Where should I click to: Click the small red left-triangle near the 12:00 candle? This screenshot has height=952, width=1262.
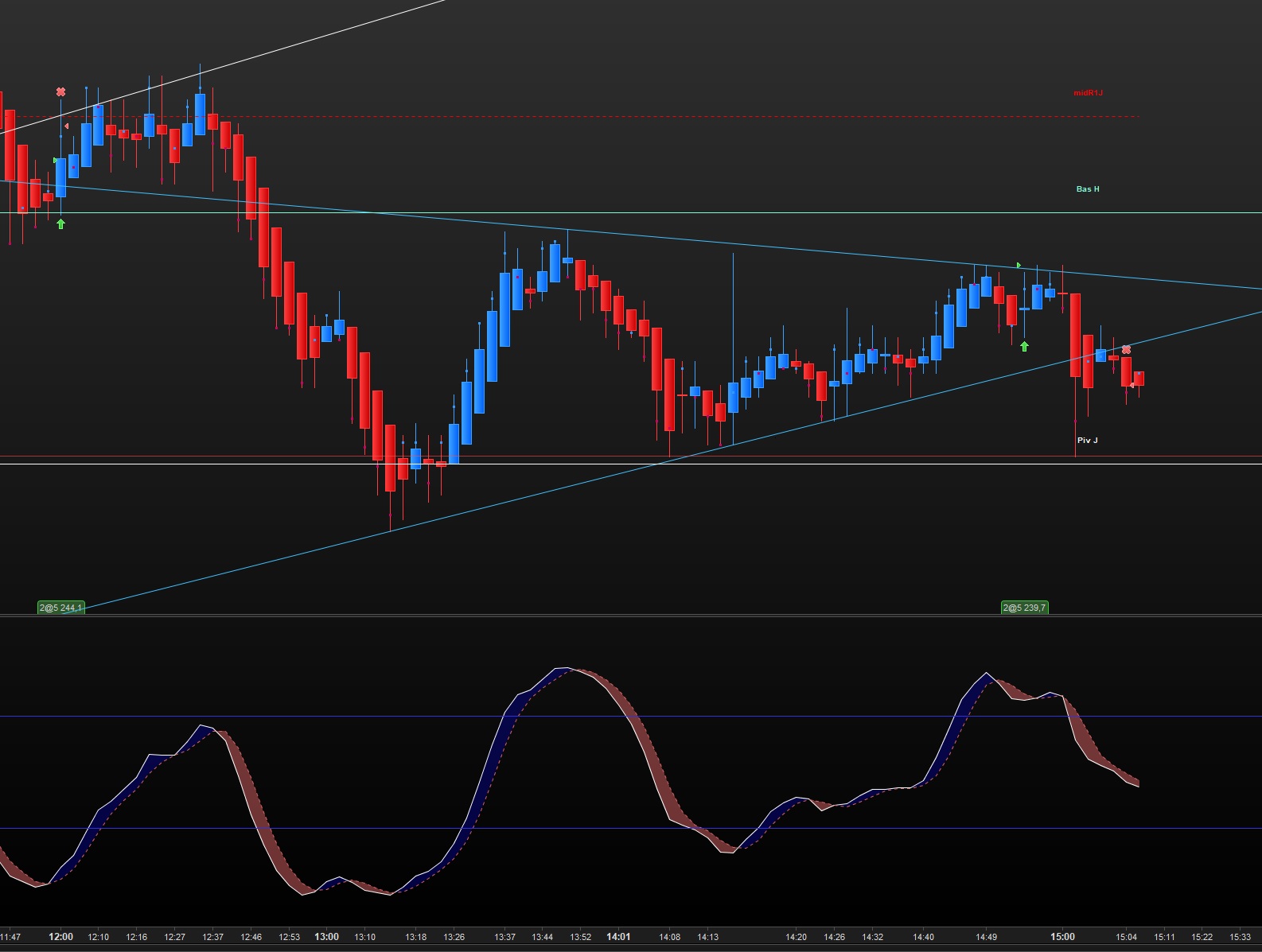pos(66,126)
